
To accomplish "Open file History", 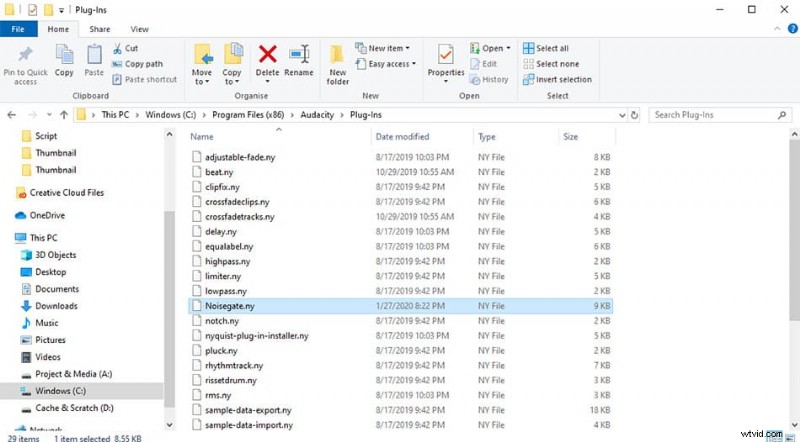I will click(x=489, y=79).
